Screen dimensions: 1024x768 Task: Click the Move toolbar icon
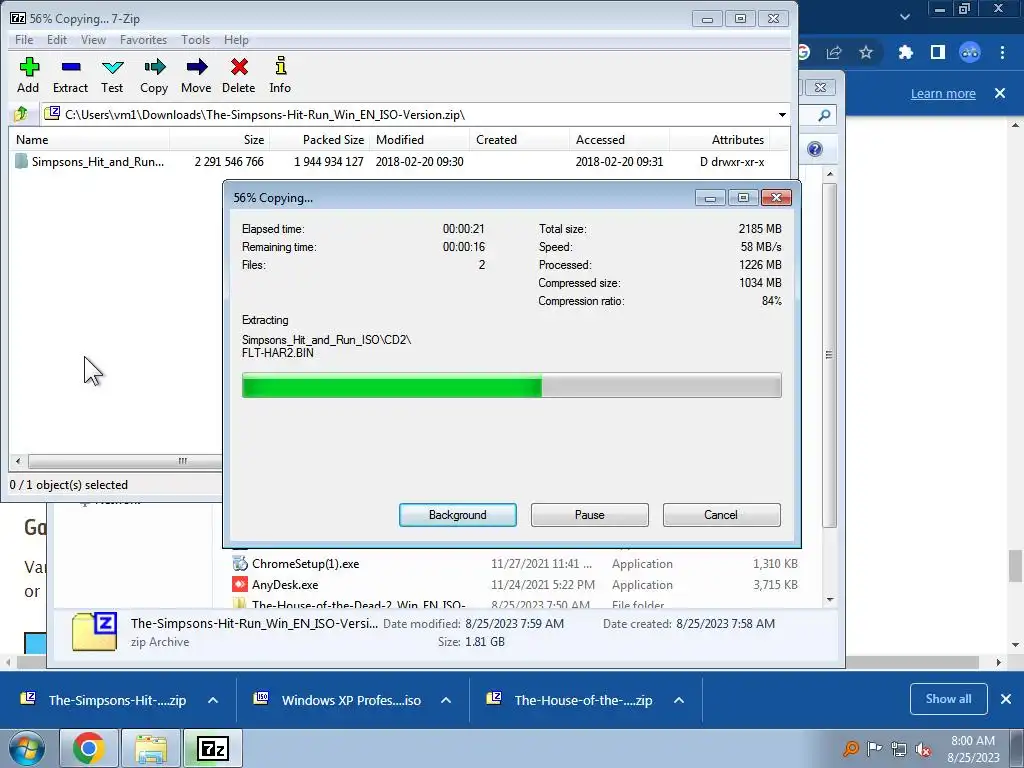(x=196, y=67)
